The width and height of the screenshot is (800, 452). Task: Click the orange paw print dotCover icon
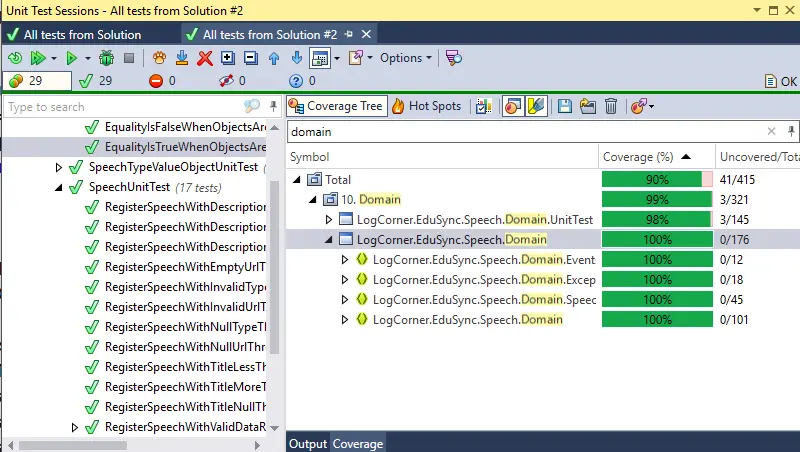(159, 58)
